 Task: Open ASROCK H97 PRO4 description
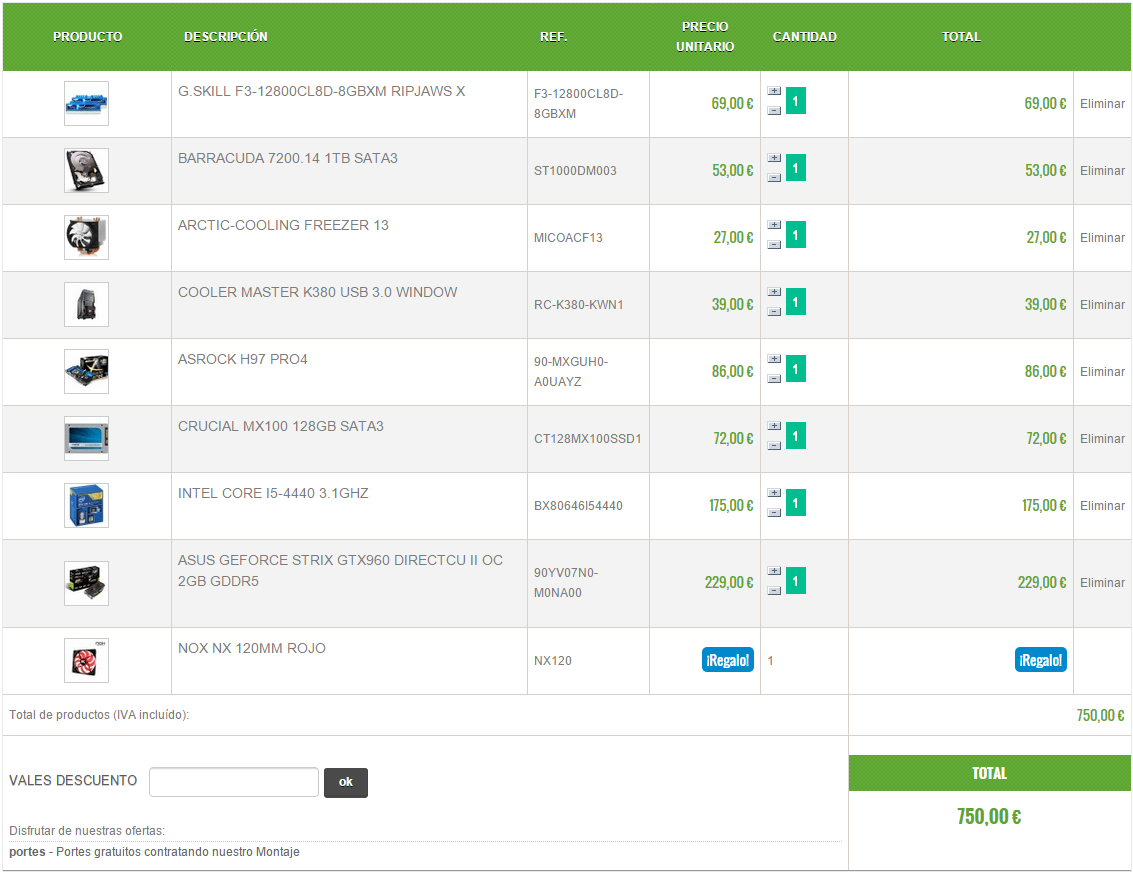pos(243,360)
